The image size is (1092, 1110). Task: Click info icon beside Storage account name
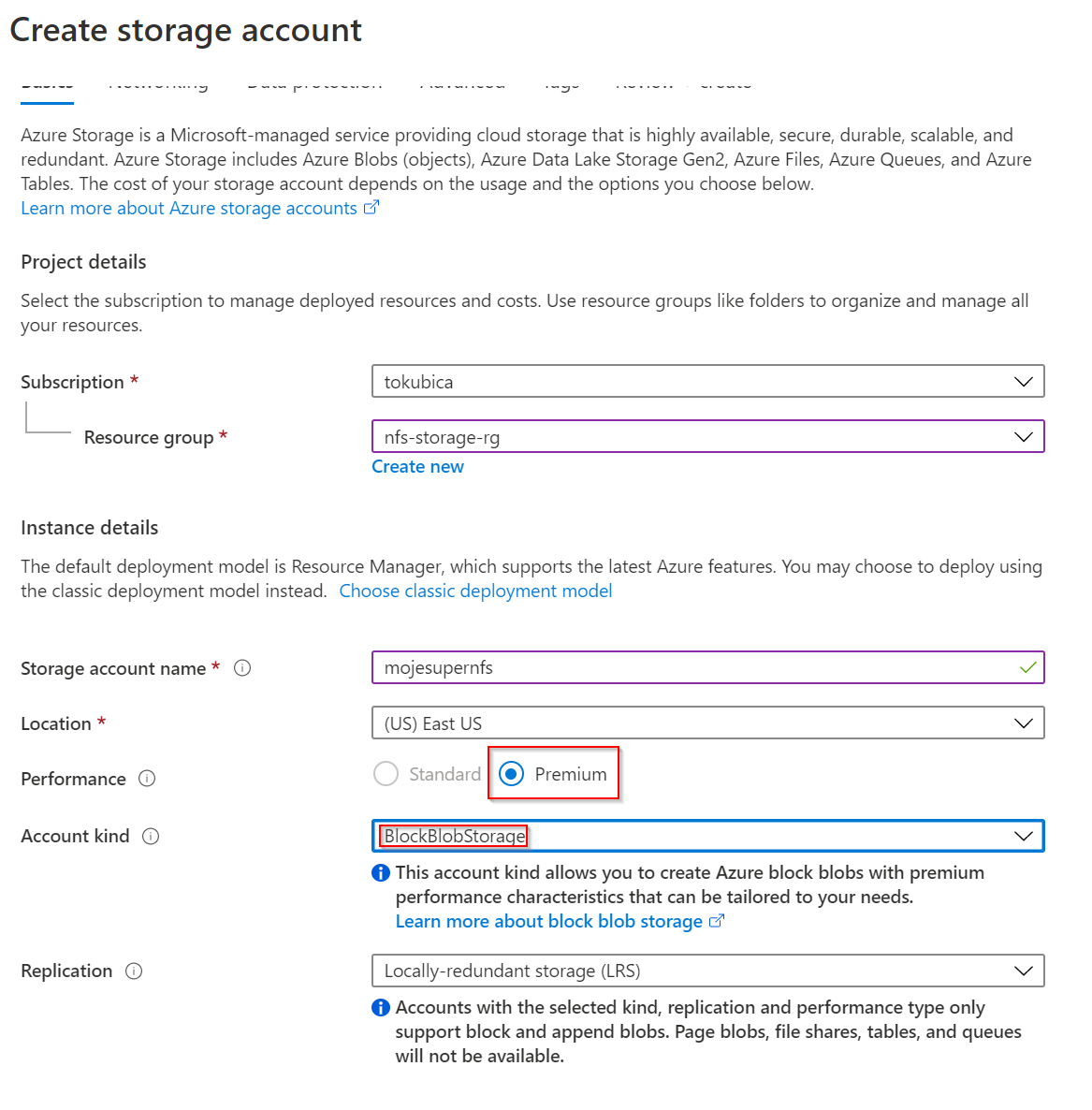242,668
